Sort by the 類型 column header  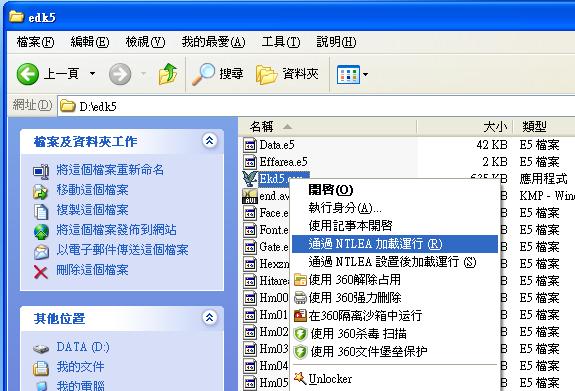click(544, 127)
